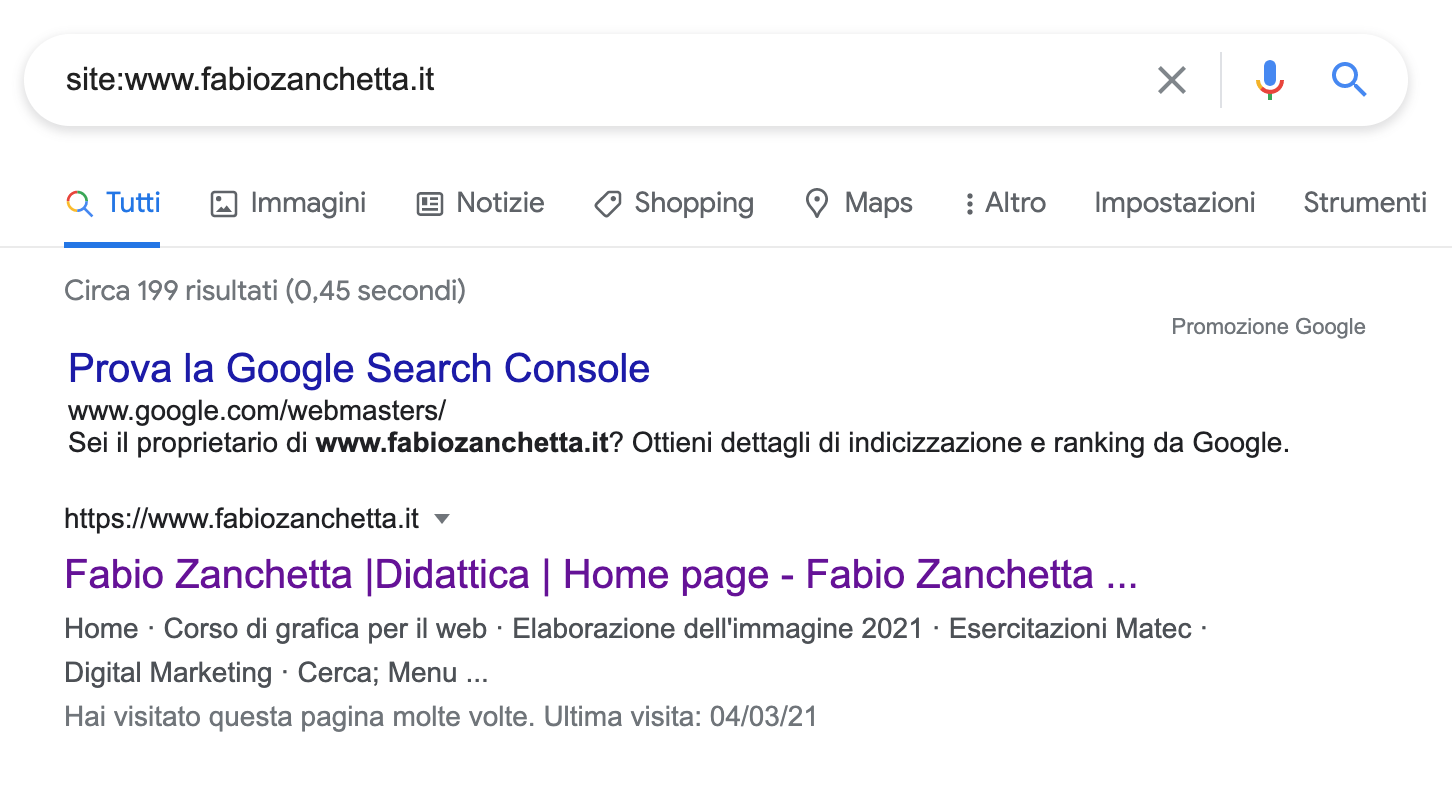Image resolution: width=1452 pixels, height=792 pixels.
Task: Clear the search query with the X icon
Action: [1171, 80]
